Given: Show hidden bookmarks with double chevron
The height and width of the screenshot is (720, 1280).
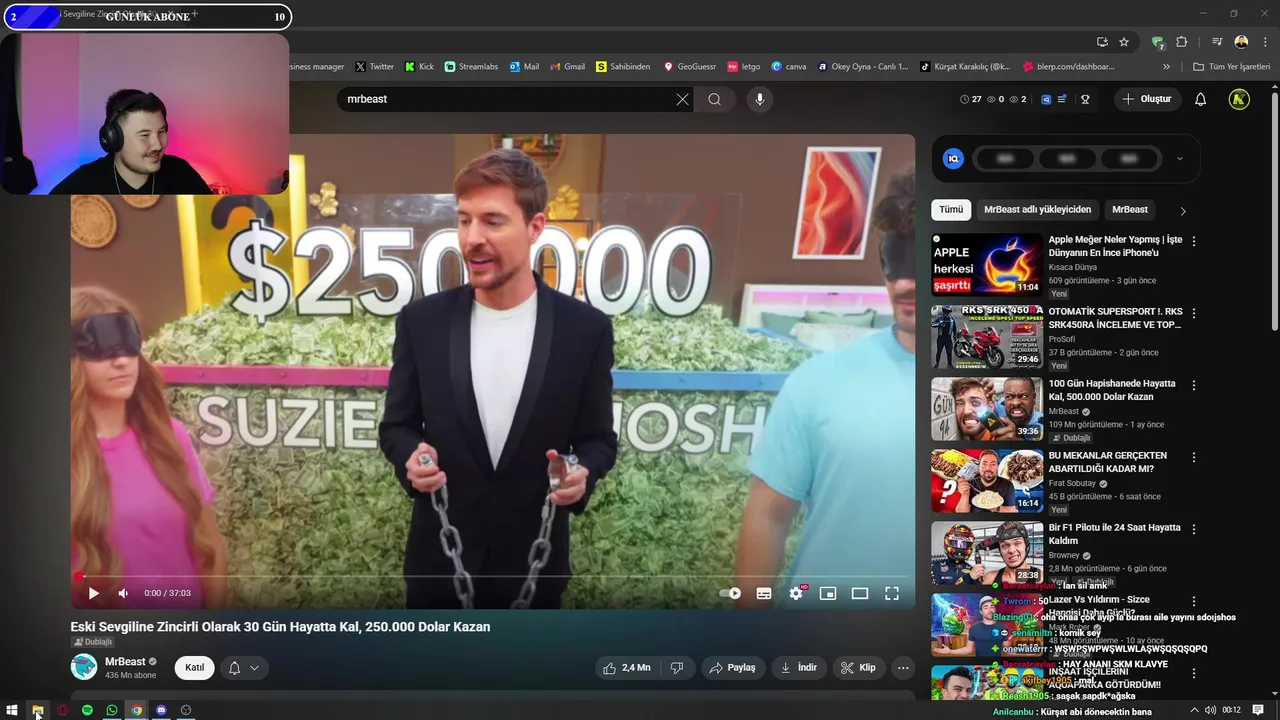Looking at the screenshot, I should (1166, 67).
